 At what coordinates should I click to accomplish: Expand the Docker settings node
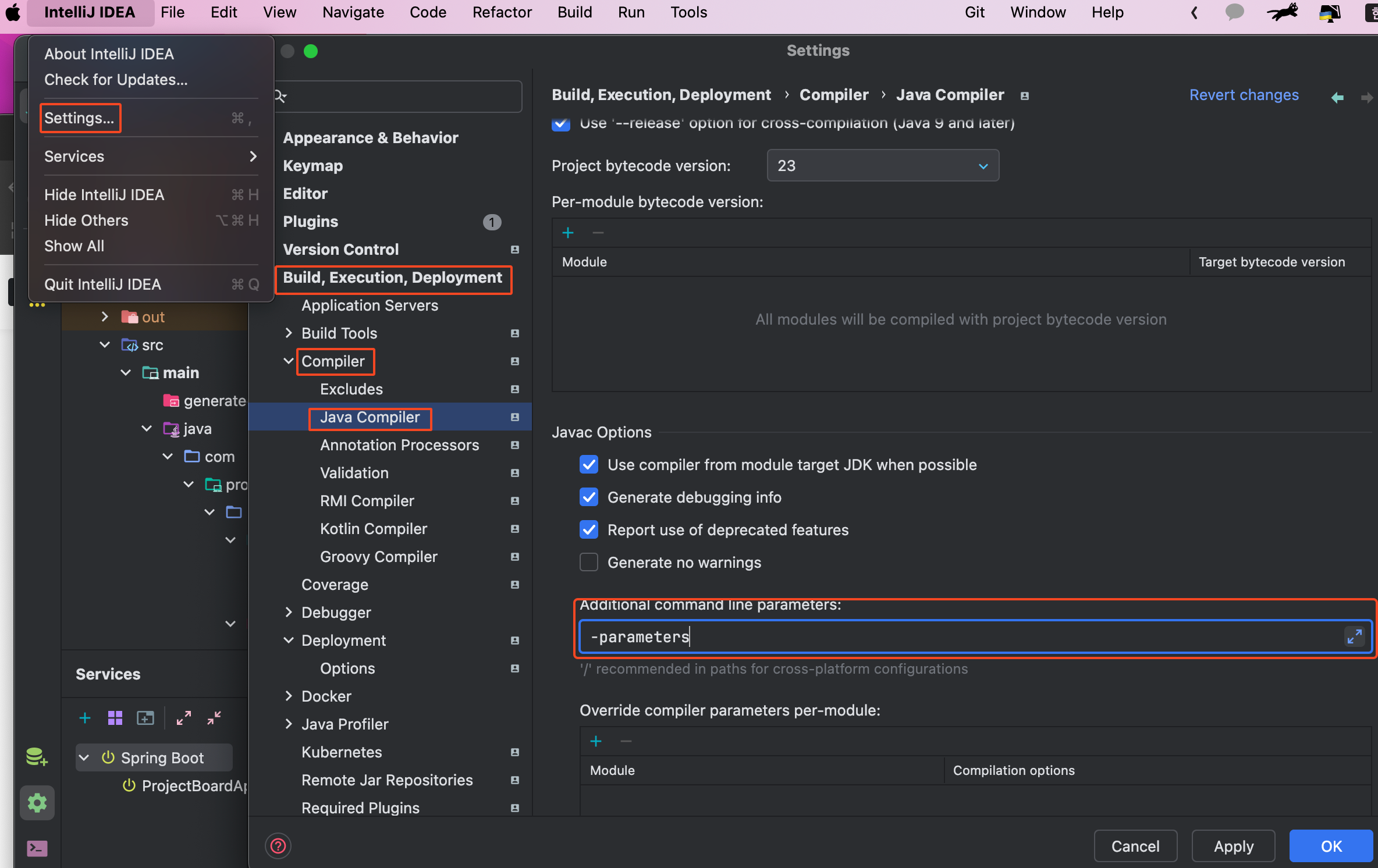(289, 696)
